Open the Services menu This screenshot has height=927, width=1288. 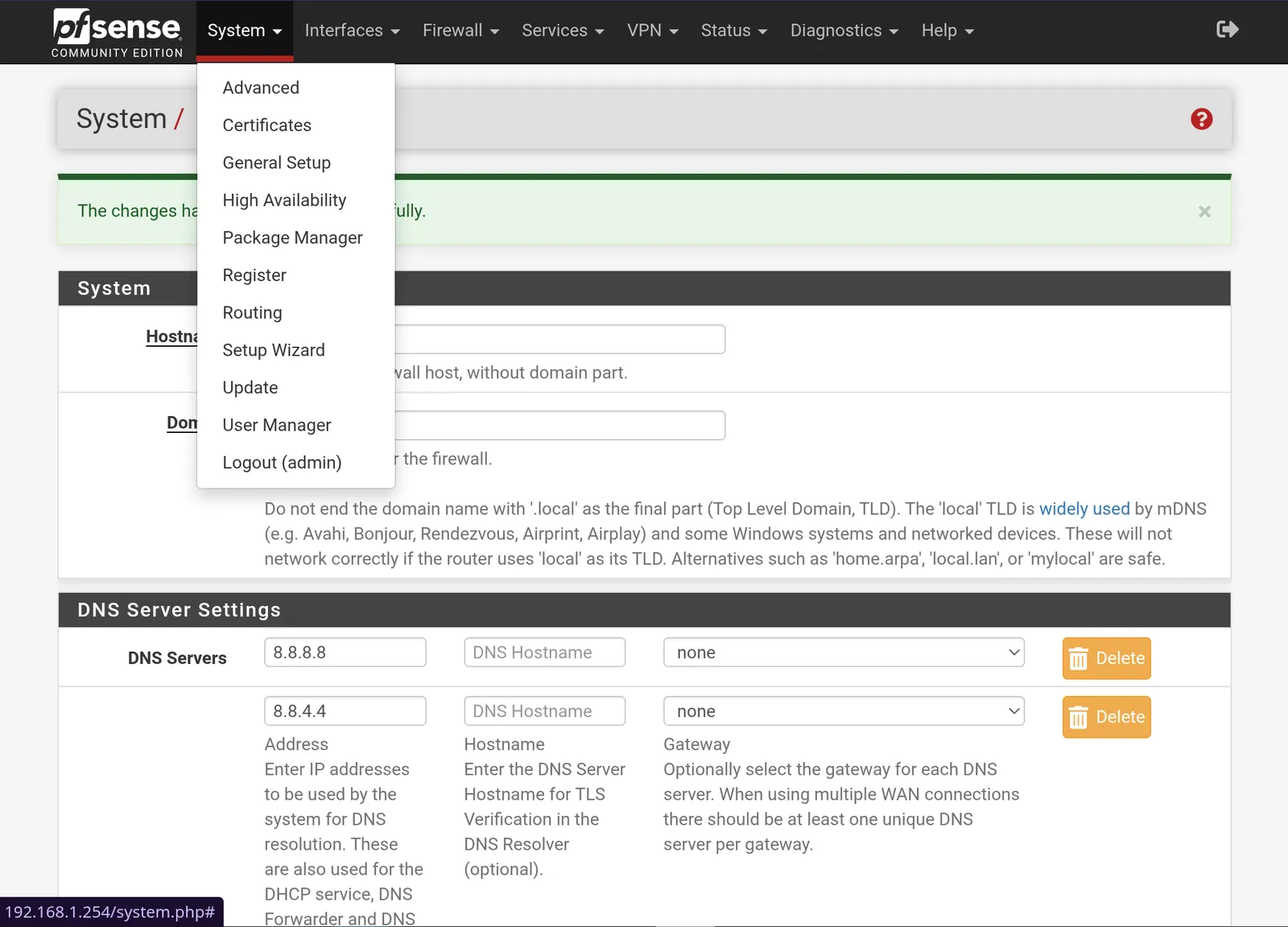point(563,31)
